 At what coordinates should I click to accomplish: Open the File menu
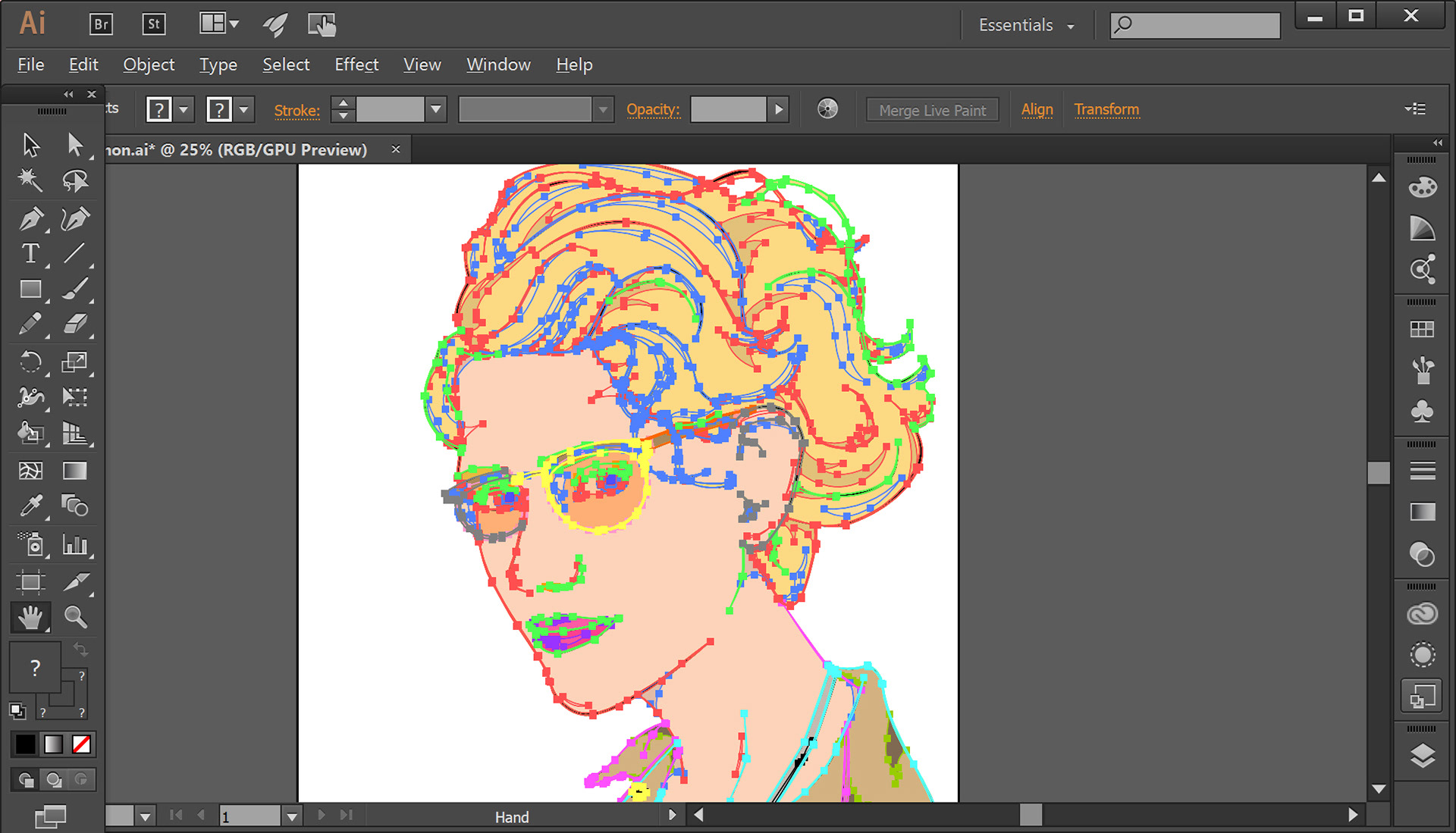coord(31,64)
